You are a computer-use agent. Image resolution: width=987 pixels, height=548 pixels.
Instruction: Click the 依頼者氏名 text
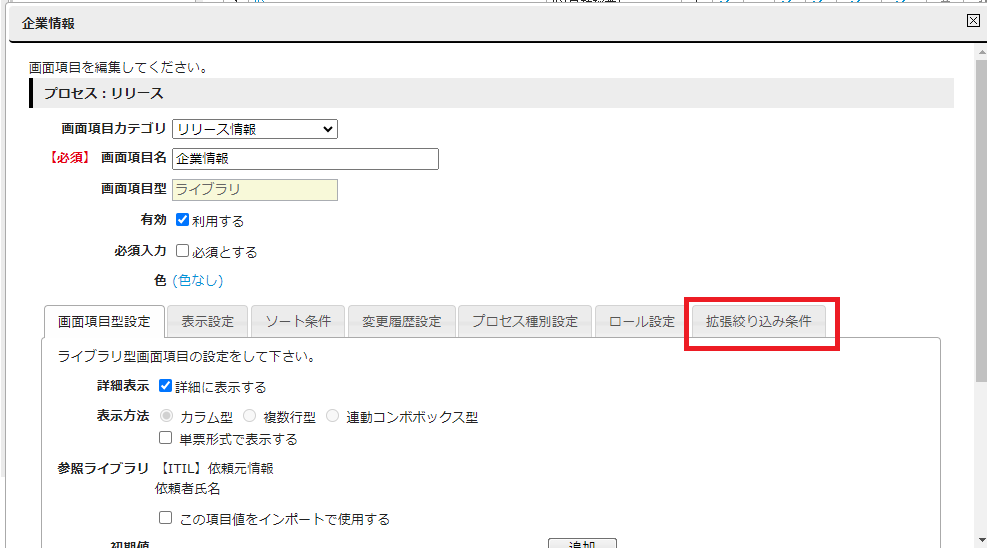pos(188,489)
